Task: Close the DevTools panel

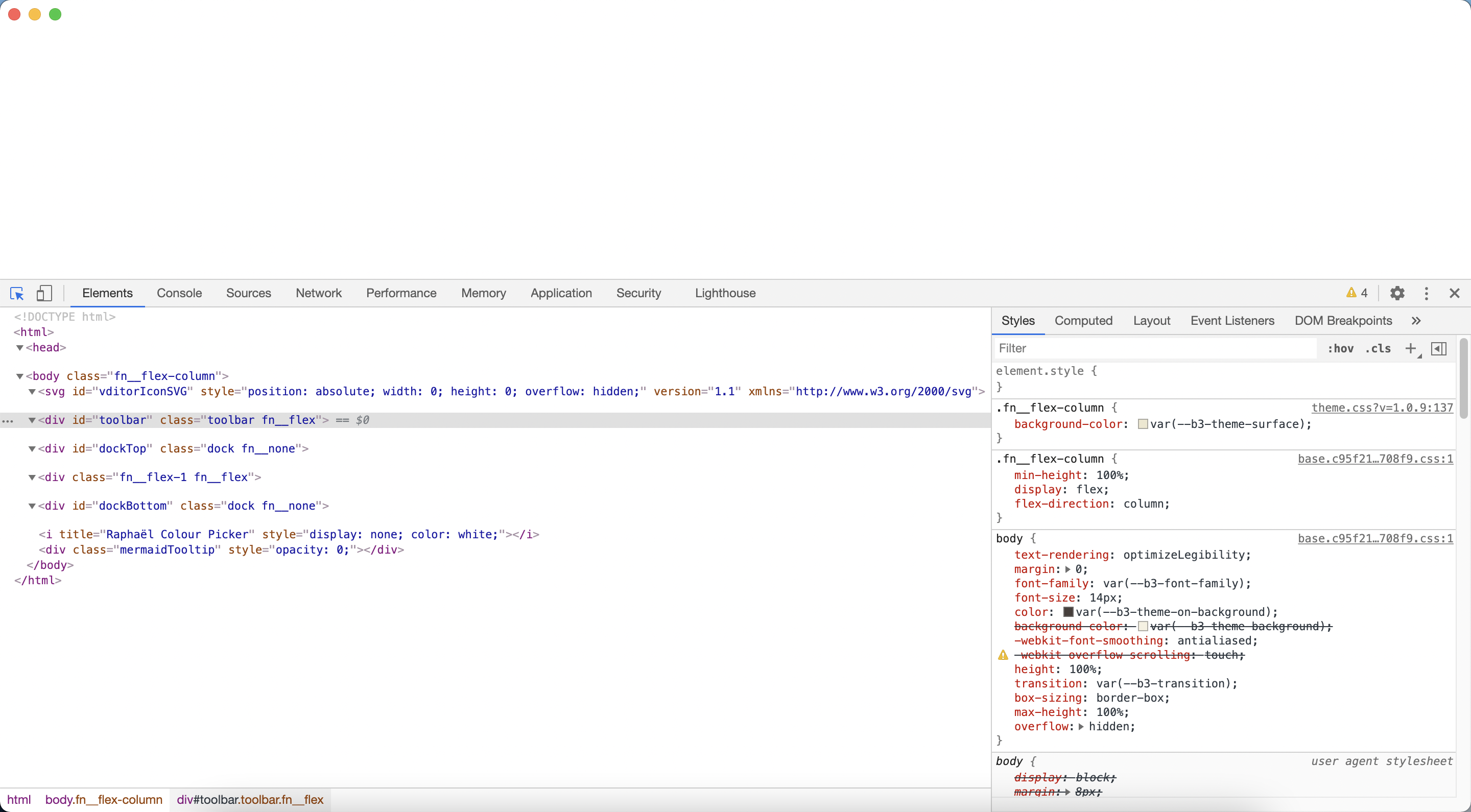Action: [1454, 294]
